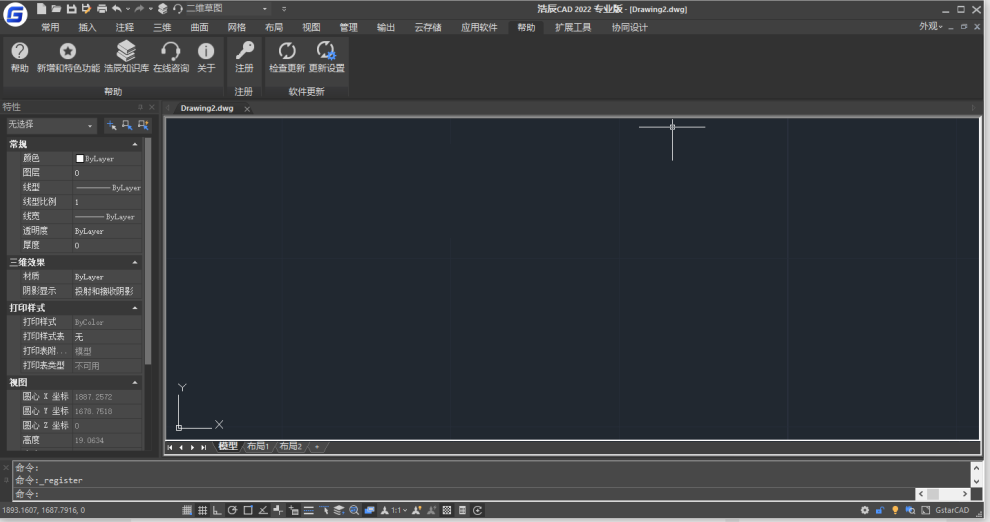This screenshot has height=522, width=990.
Task: Switch to the 常用 ribbon tab
Action: (50, 27)
